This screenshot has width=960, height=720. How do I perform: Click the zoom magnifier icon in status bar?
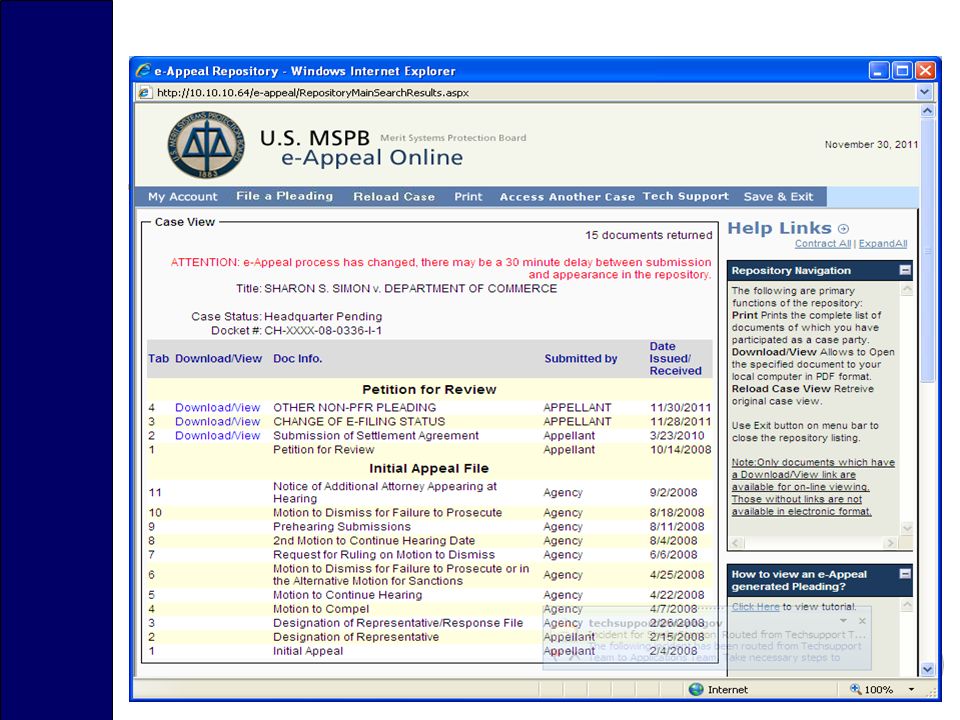coord(855,689)
